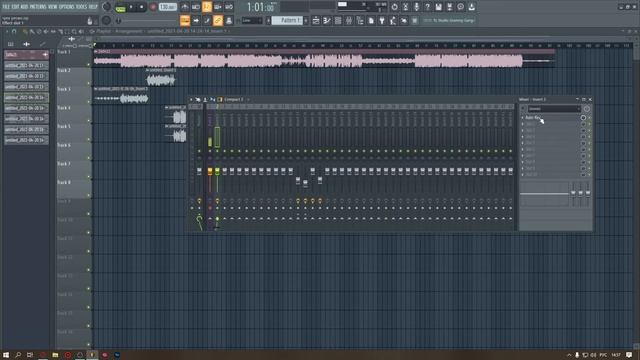640x360 pixels.
Task: Open Windows Start menu
Action: (6, 355)
